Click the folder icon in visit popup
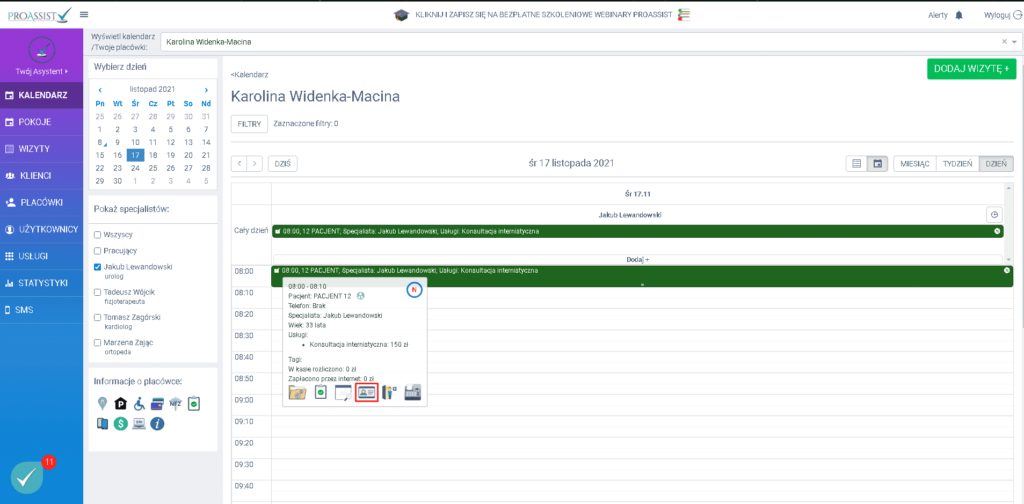The image size is (1024, 504). coord(297,393)
